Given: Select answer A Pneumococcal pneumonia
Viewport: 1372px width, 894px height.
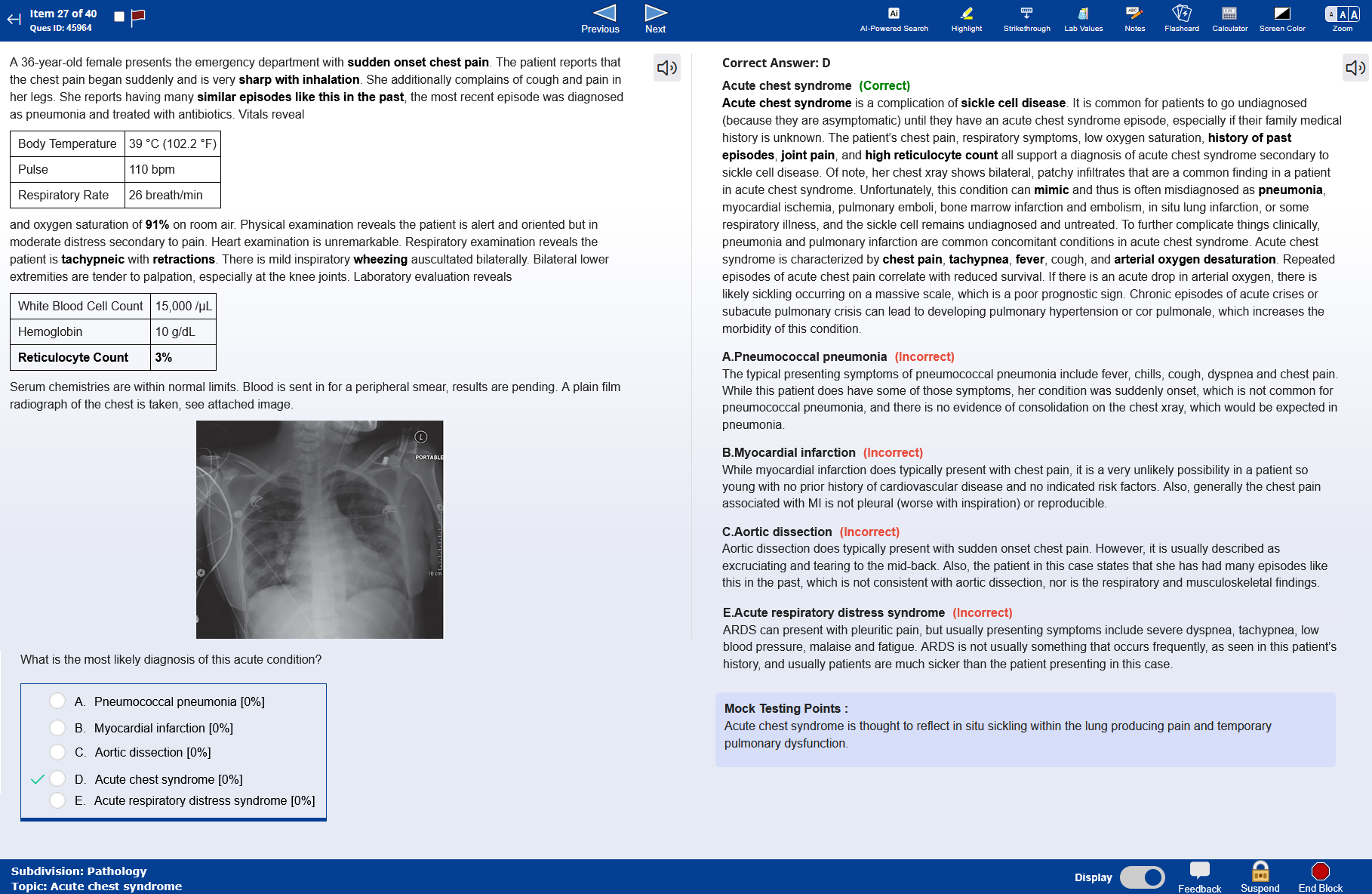Looking at the screenshot, I should coord(57,701).
